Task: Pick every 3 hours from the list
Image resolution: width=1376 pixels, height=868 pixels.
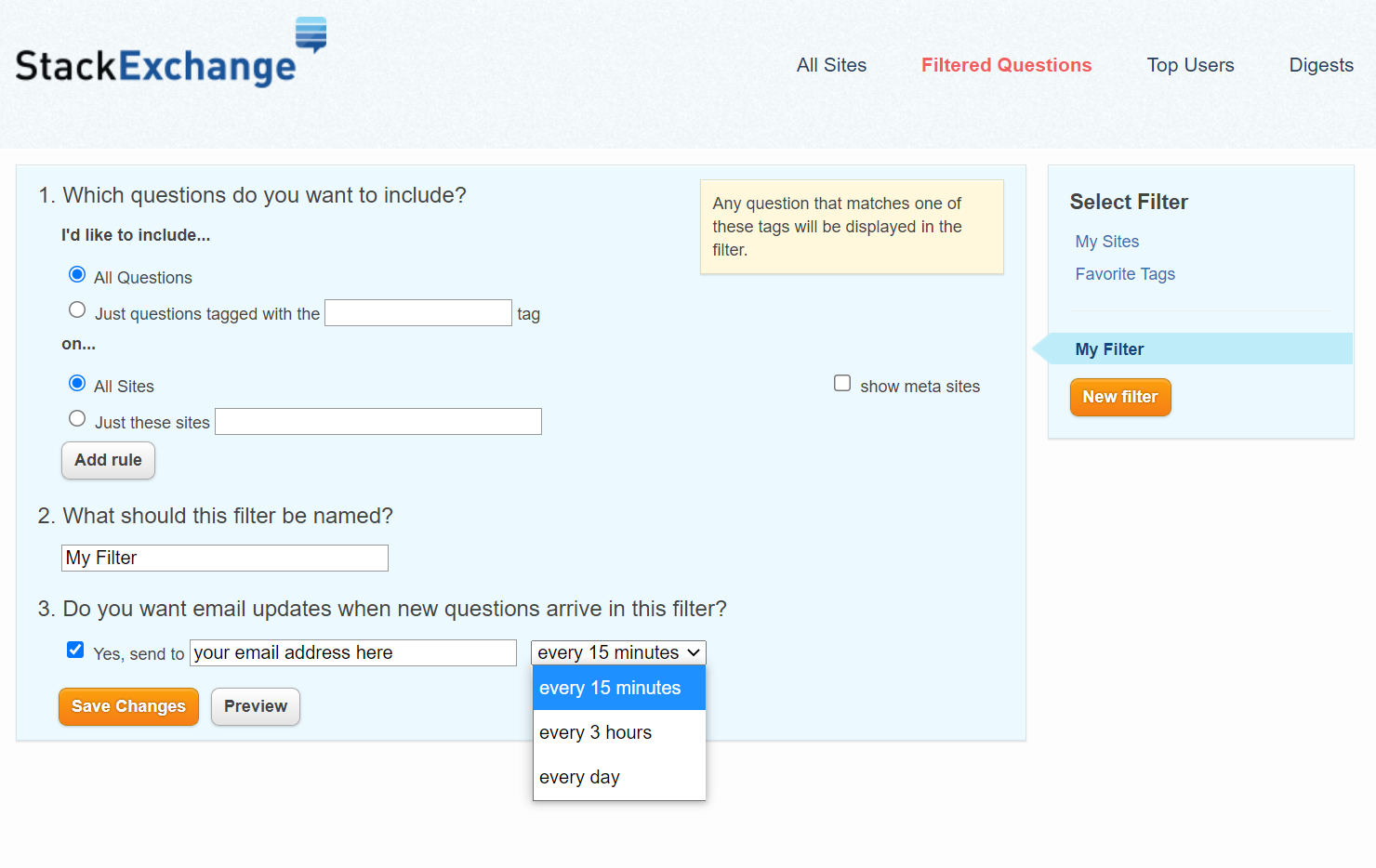Action: coord(619,732)
